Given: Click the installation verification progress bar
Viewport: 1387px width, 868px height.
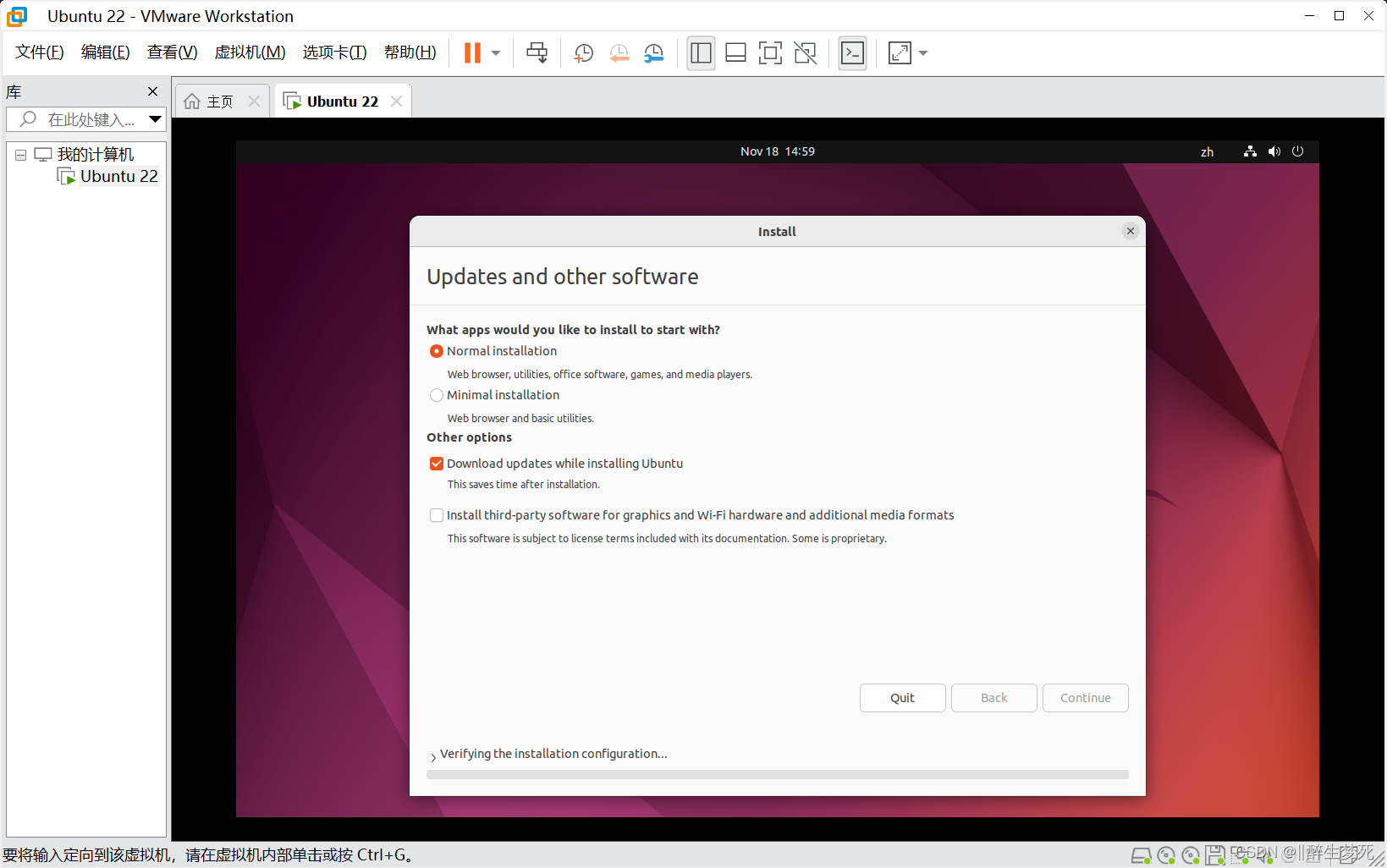Looking at the screenshot, I should click(x=777, y=774).
